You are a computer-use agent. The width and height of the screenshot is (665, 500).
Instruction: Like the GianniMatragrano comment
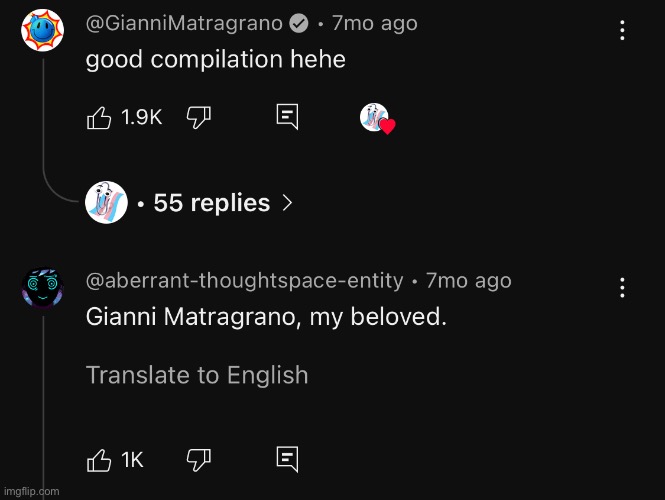coord(100,118)
